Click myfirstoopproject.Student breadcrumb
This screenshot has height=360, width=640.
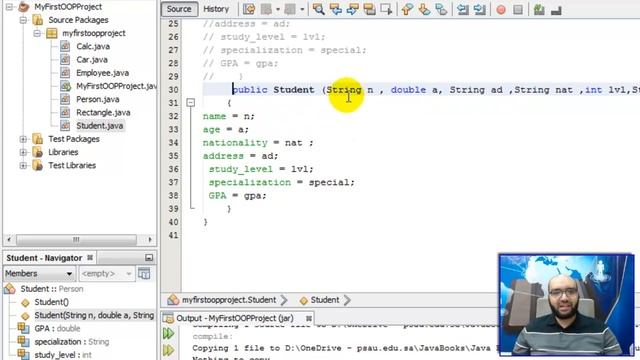(x=229, y=300)
